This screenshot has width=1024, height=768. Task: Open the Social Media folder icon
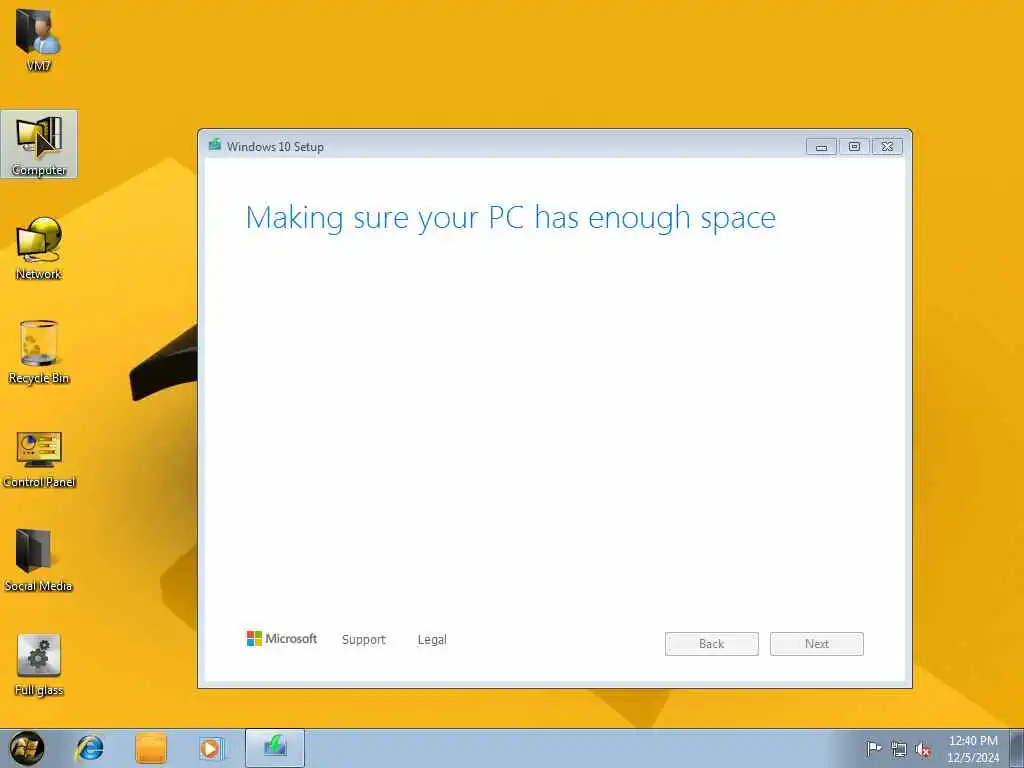pos(39,560)
